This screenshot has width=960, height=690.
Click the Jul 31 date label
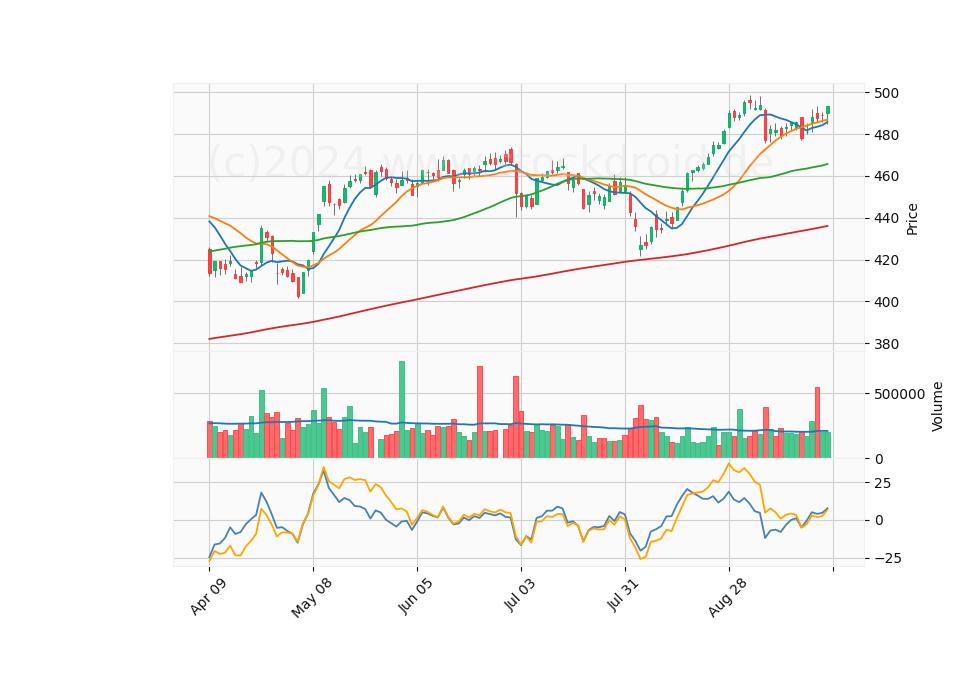pyautogui.click(x=623, y=594)
